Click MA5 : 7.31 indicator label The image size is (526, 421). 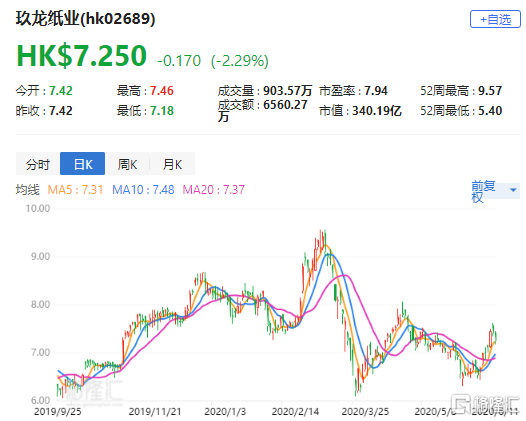tap(75, 190)
